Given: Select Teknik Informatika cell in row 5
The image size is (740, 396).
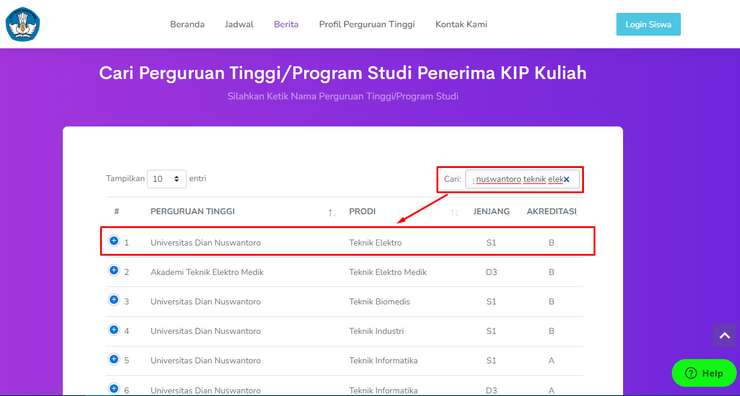Looking at the screenshot, I should pyautogui.click(x=383, y=361).
